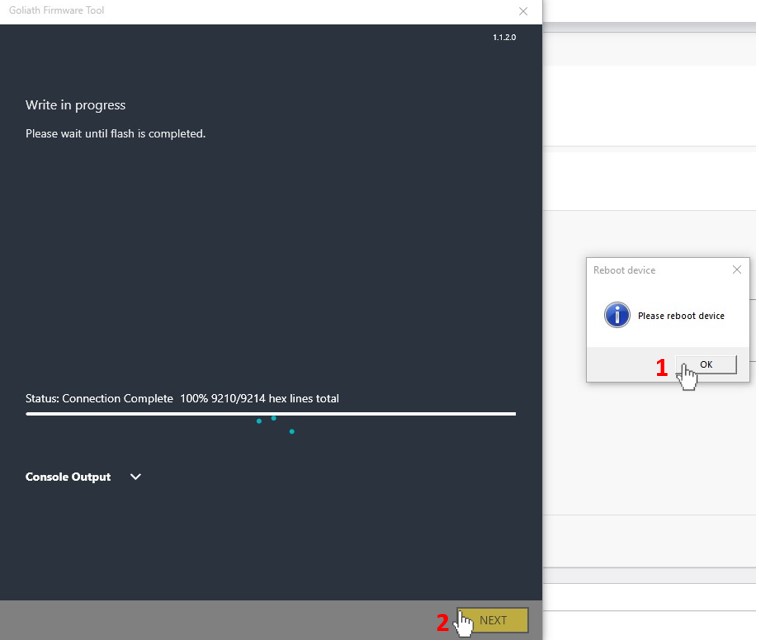This screenshot has height=641, width=759.
Task: Click the Reboot device dialog title
Action: pyautogui.click(x=624, y=270)
